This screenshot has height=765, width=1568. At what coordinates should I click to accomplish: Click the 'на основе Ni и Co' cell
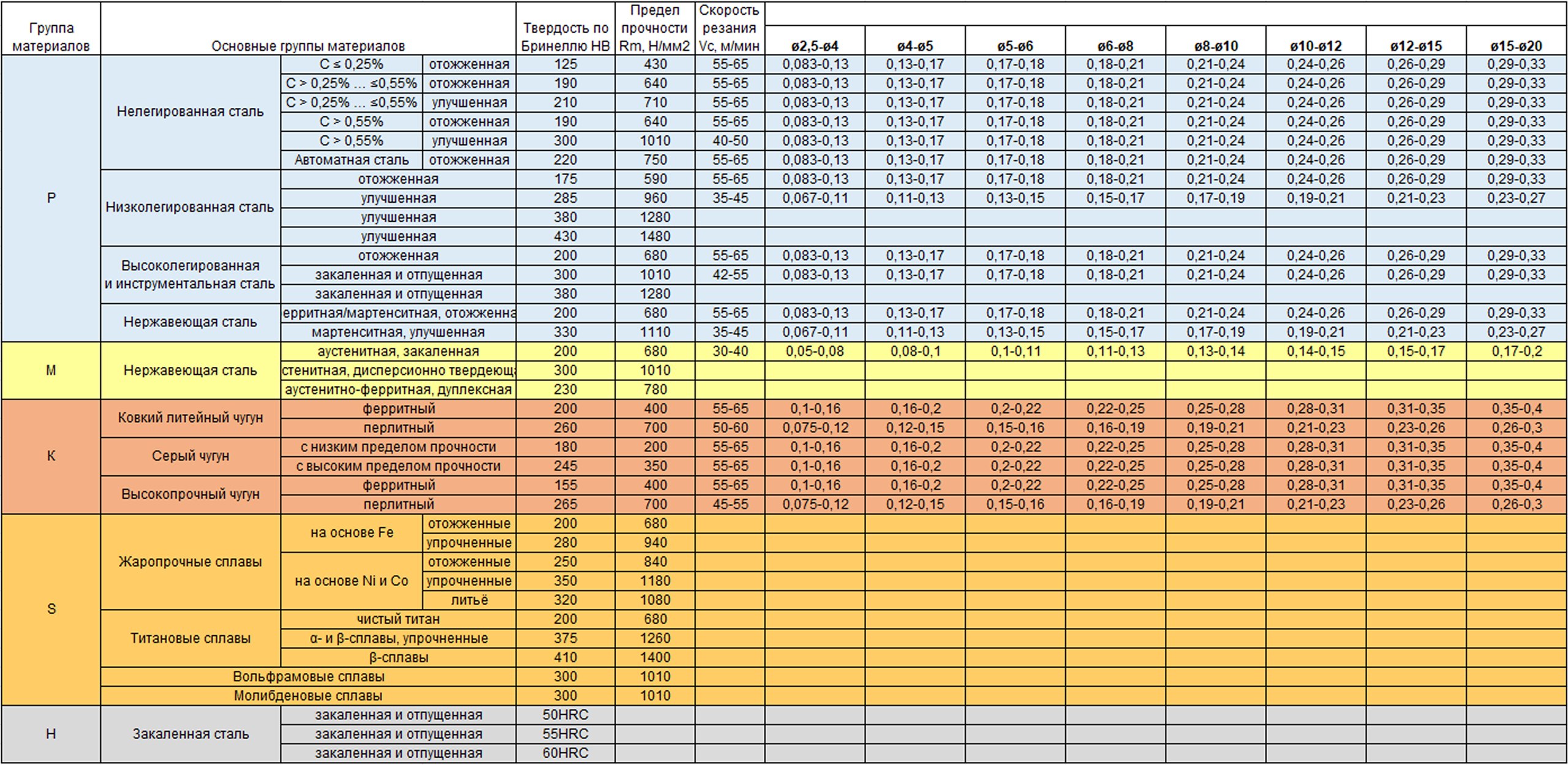click(x=351, y=581)
